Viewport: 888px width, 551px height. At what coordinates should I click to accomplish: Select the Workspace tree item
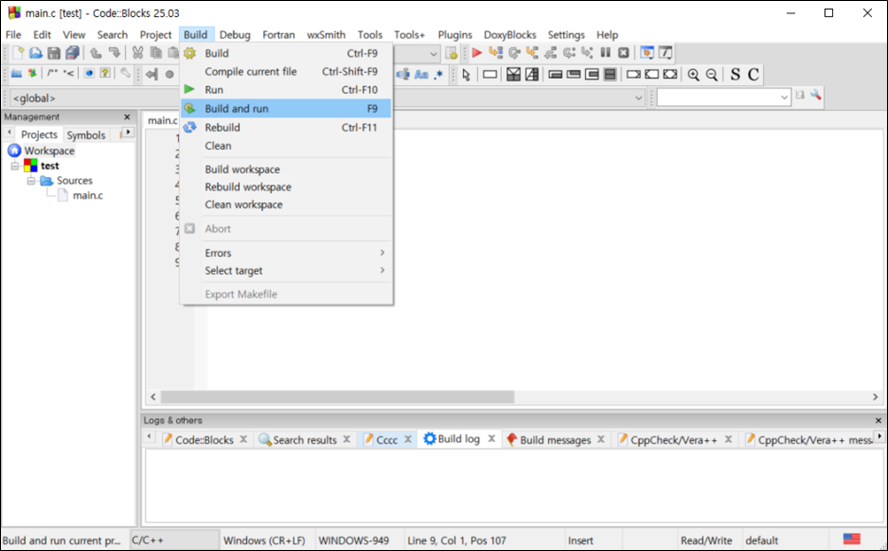(49, 151)
